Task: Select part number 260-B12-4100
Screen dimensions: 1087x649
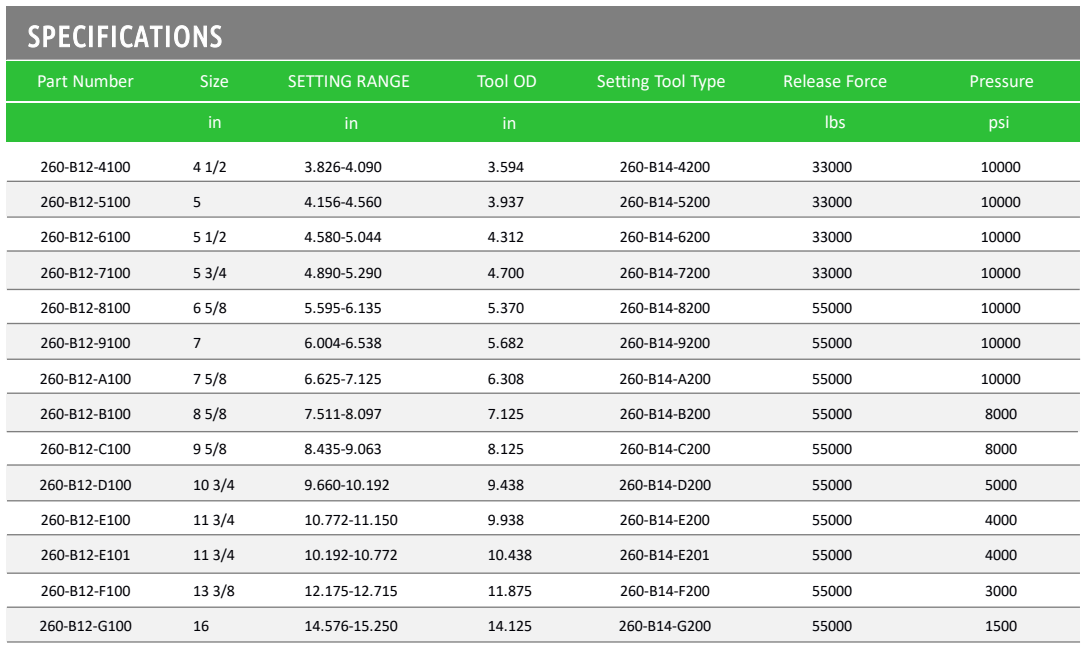Action: coord(85,167)
